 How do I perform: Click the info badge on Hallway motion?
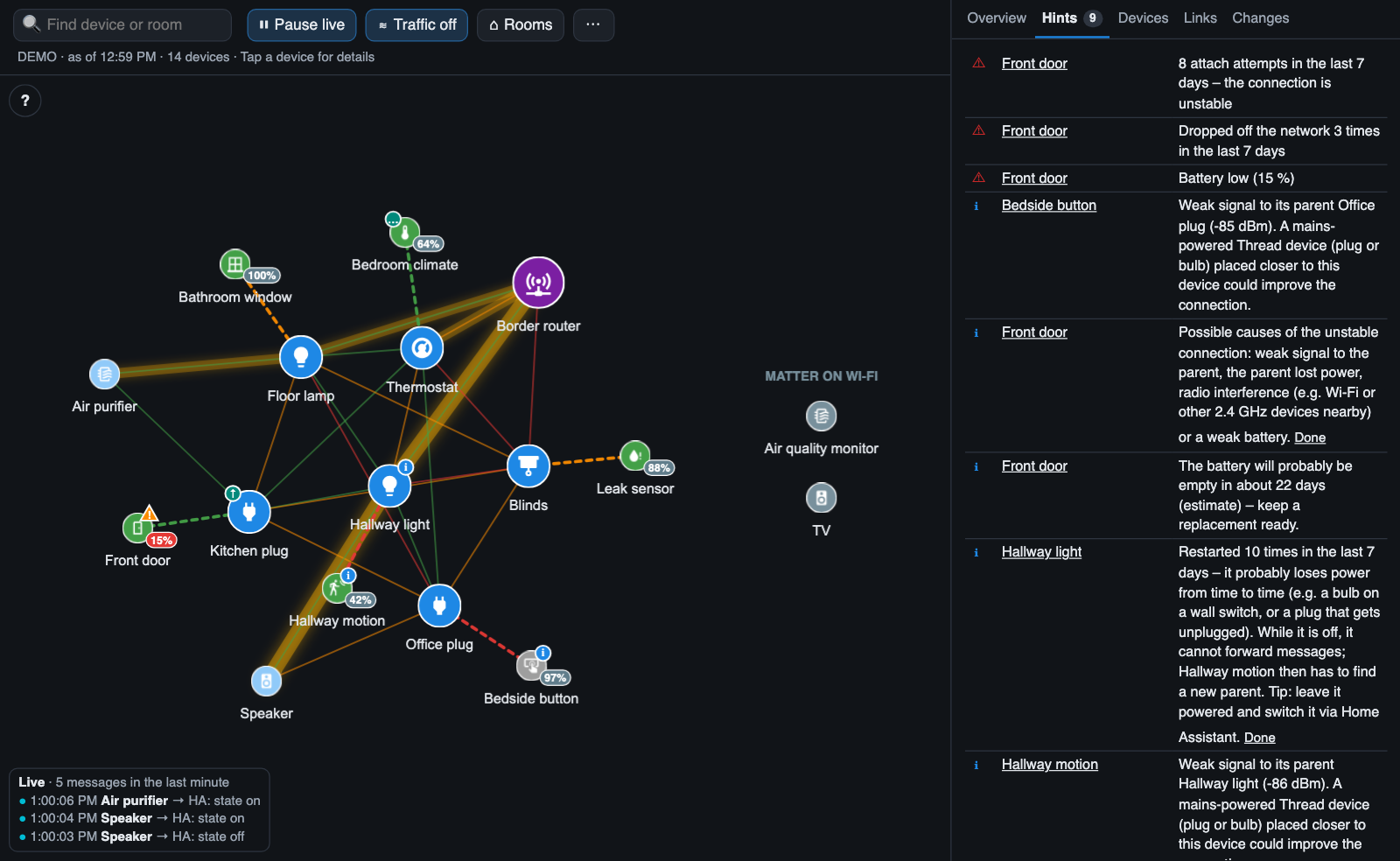click(x=348, y=575)
